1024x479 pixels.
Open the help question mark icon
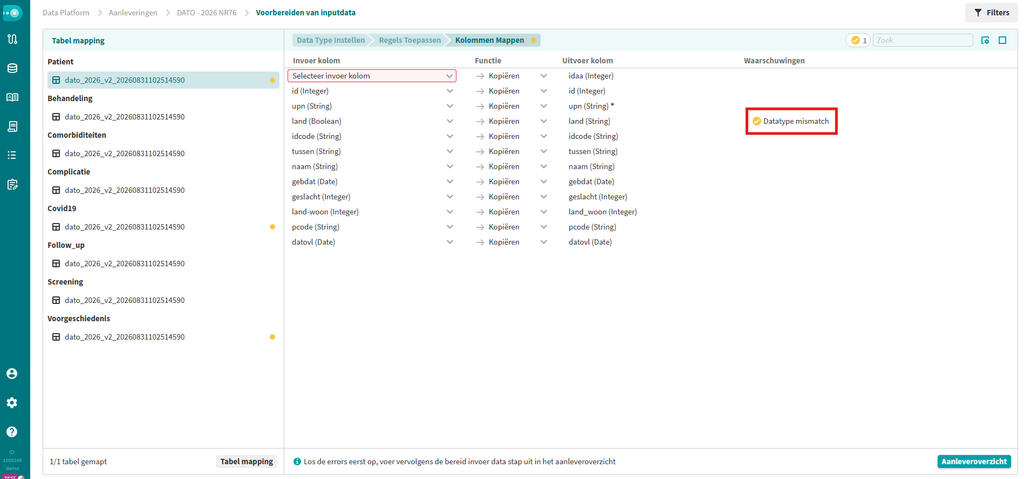[x=12, y=431]
